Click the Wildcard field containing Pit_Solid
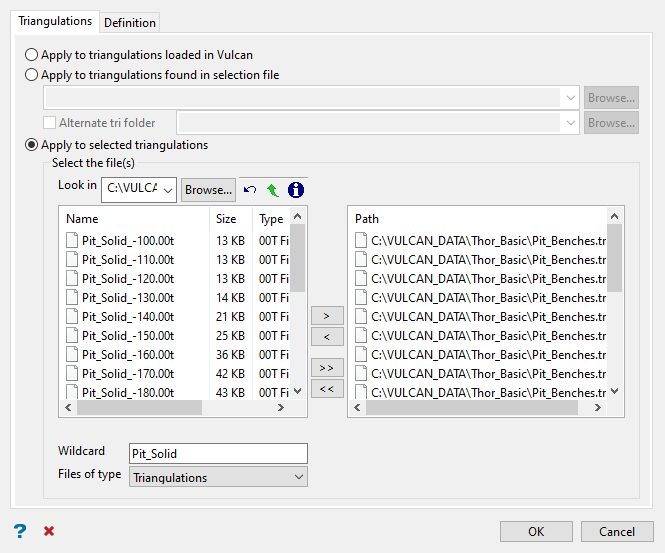Image resolution: width=665 pixels, height=553 pixels. 218,453
